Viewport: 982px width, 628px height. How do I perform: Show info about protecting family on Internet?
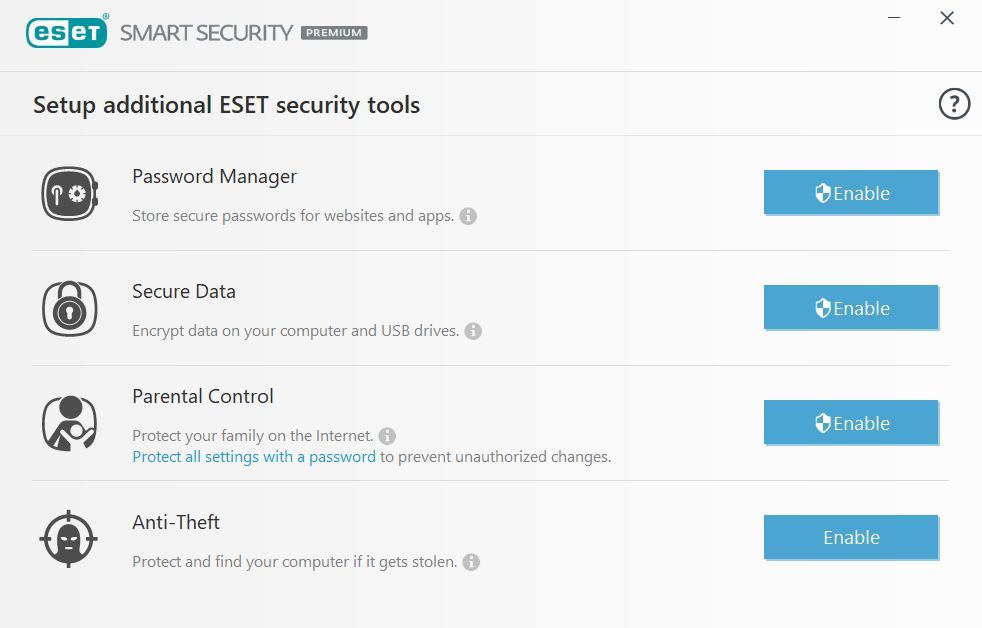[387, 435]
